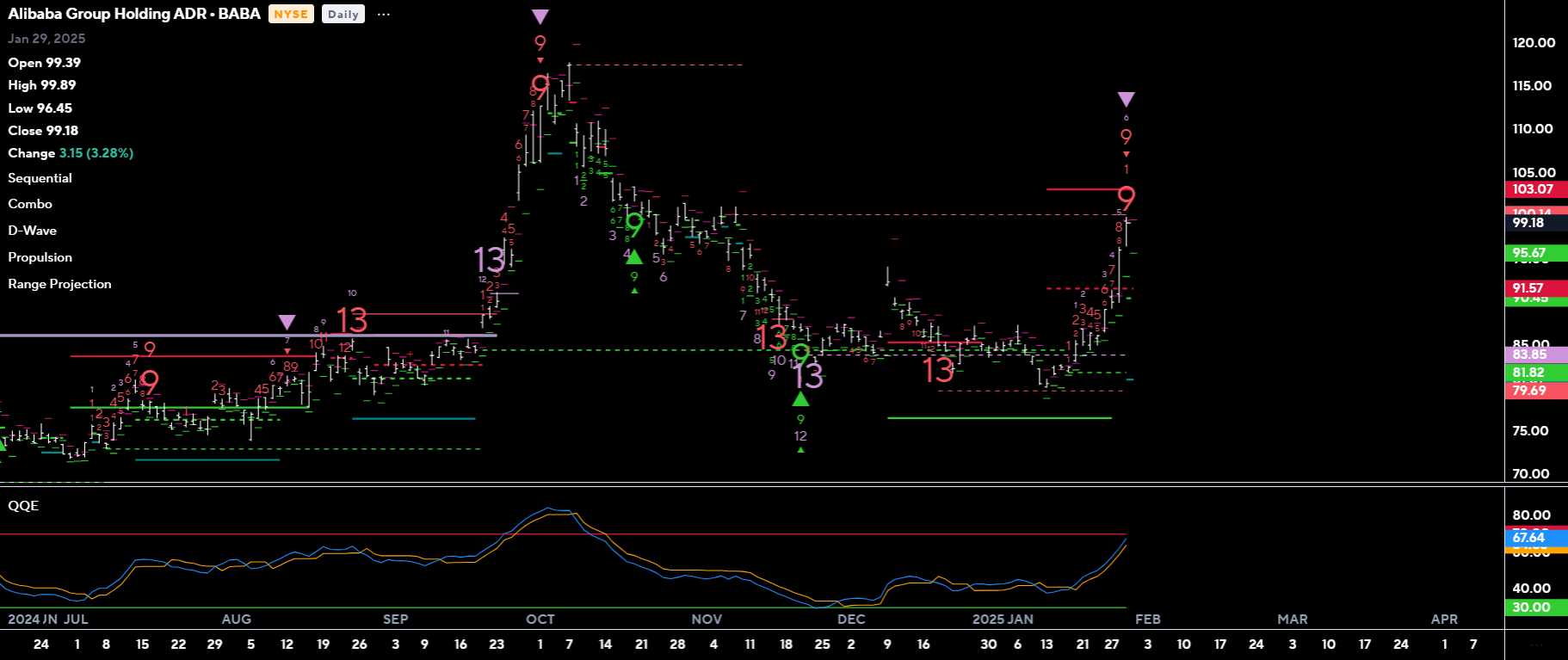1568x660 pixels.
Task: Toggle the D-Wave indicator label
Action: pos(32,231)
